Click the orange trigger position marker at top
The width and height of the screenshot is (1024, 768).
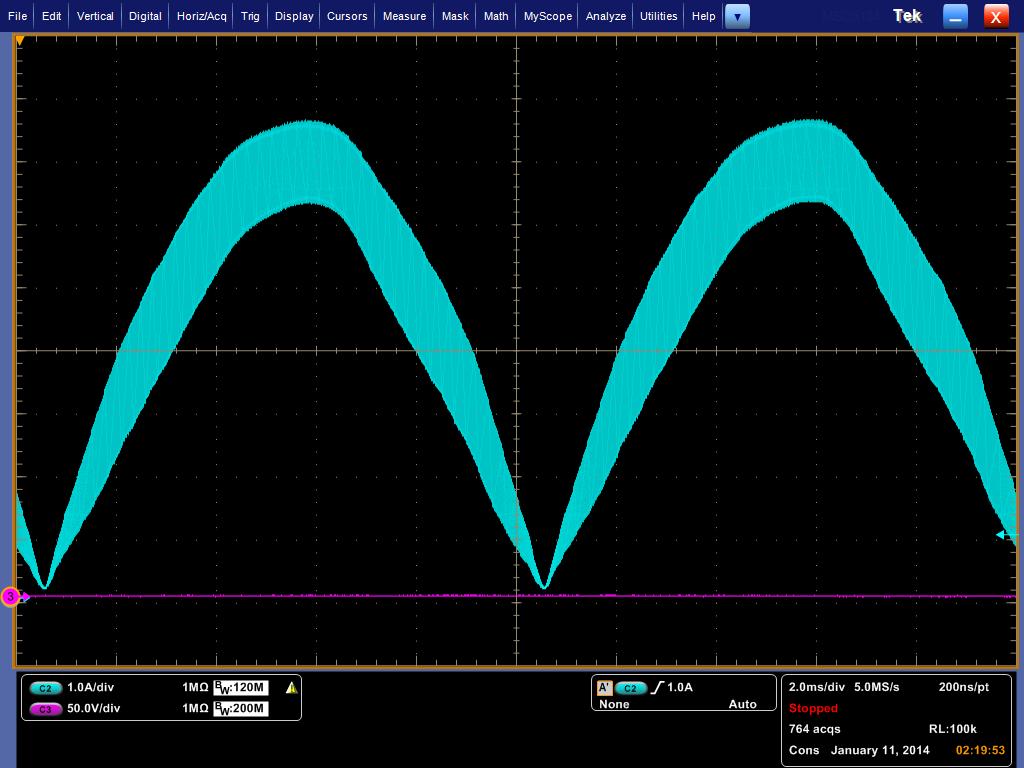pyautogui.click(x=19, y=40)
